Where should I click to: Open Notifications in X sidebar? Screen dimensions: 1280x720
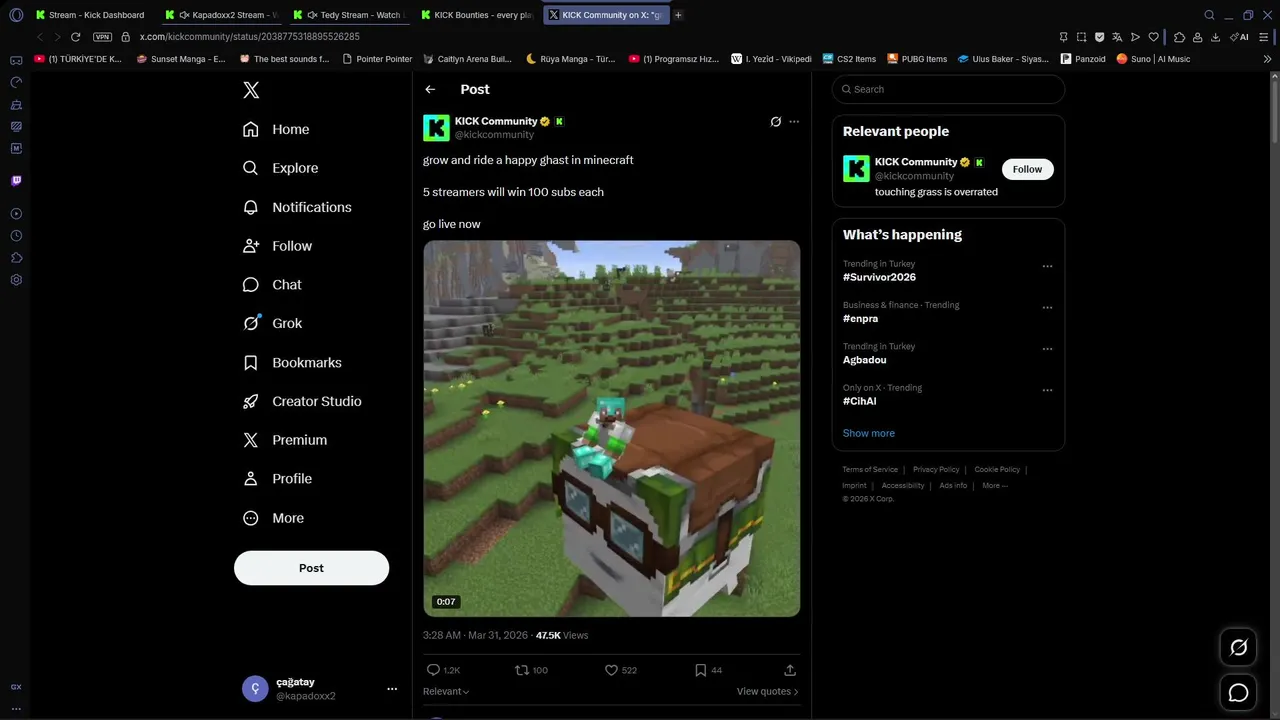(297, 207)
